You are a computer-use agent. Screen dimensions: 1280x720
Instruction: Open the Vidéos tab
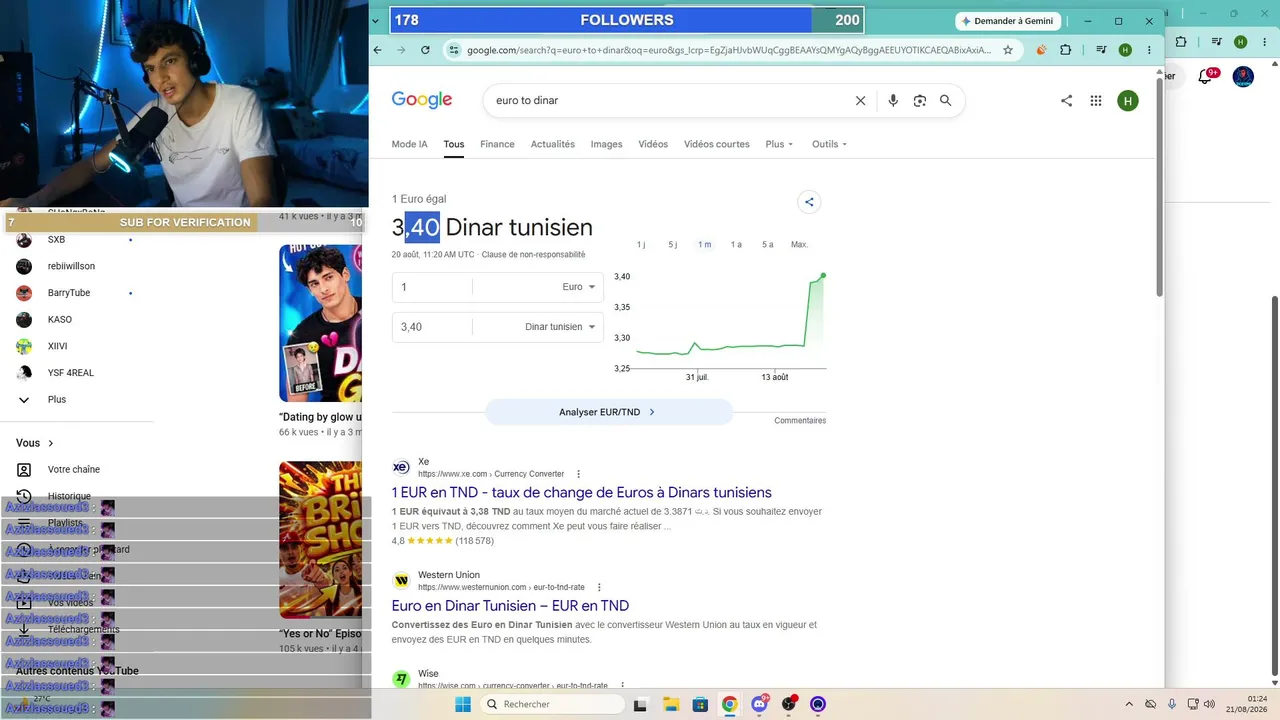tap(653, 144)
